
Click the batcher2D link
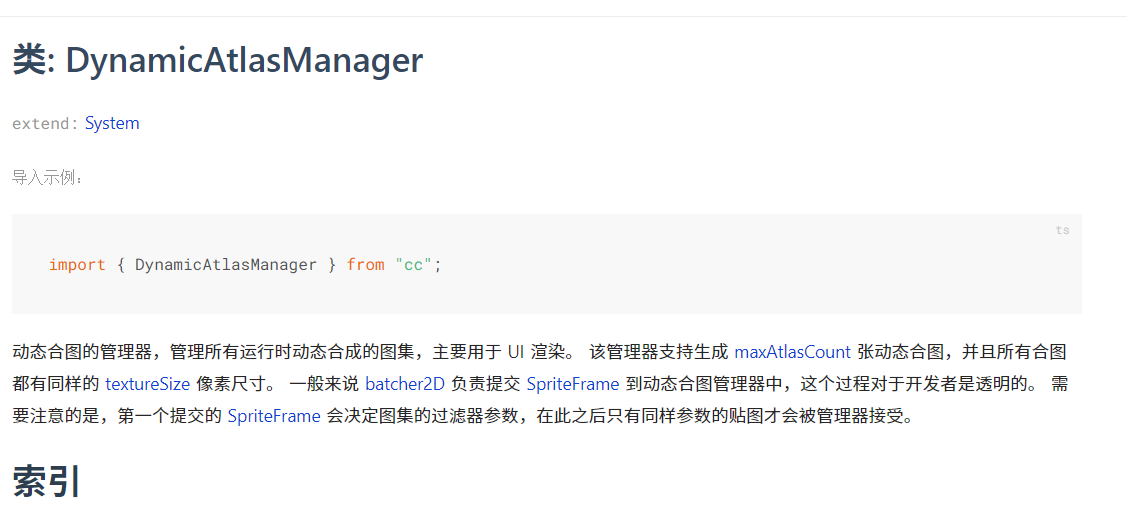[x=404, y=384]
